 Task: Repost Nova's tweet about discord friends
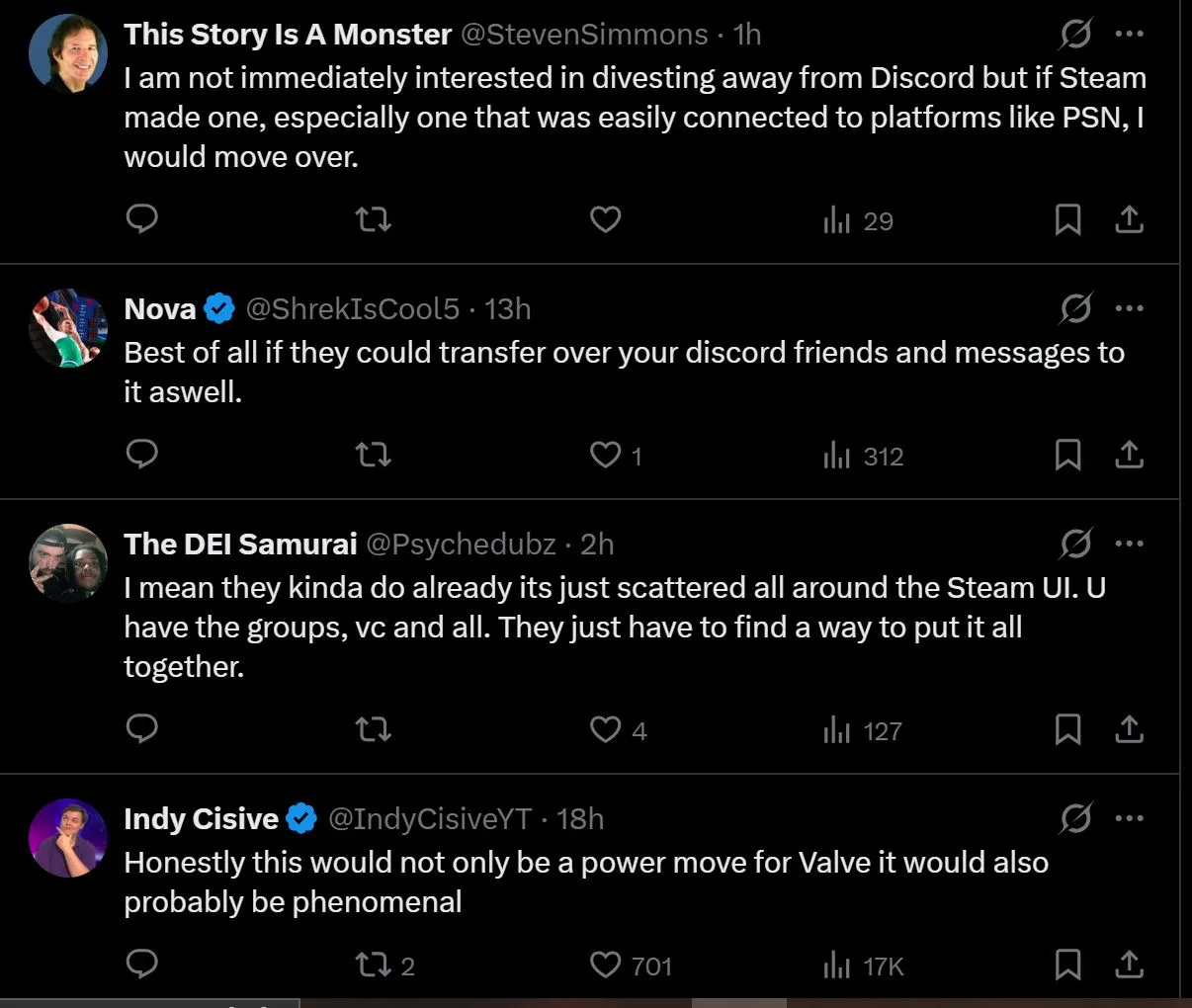373,455
